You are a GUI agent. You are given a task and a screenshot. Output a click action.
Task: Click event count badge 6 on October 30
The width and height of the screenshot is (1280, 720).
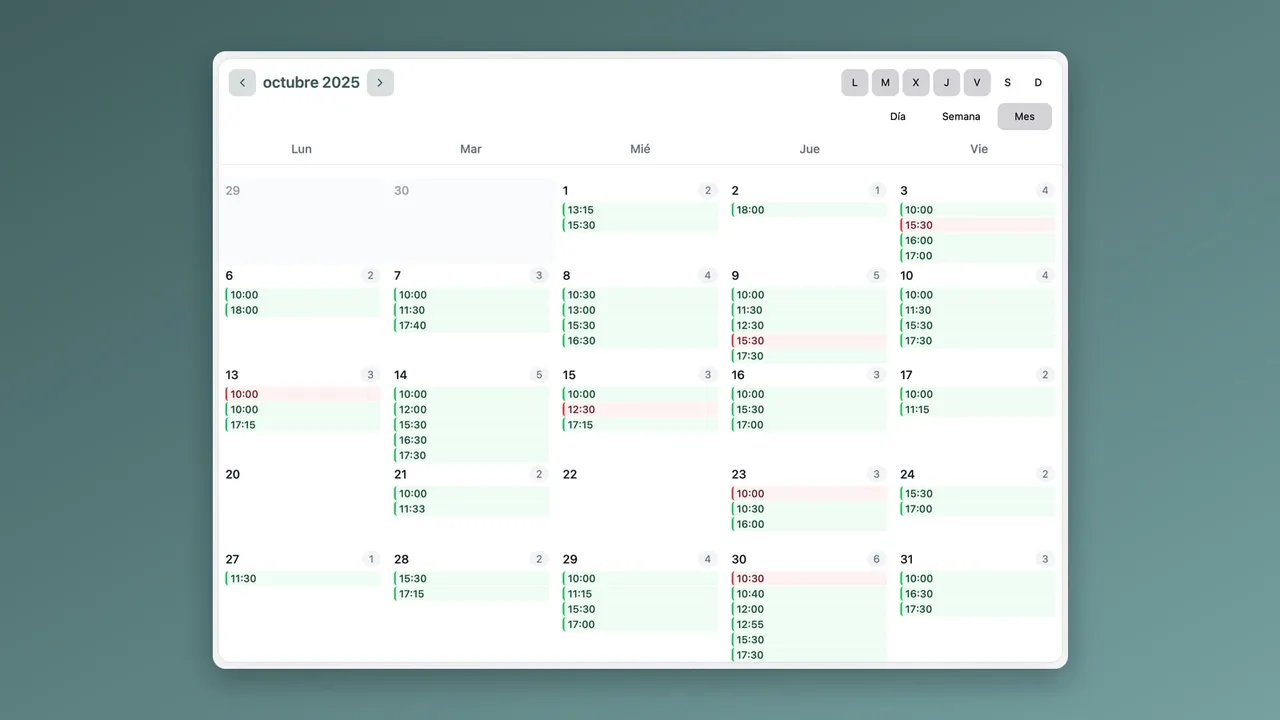(877, 559)
